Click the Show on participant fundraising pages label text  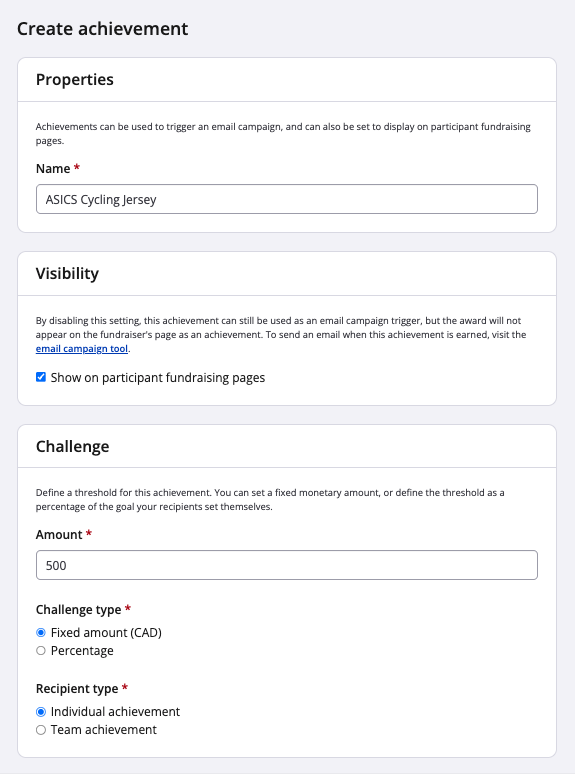tap(158, 378)
